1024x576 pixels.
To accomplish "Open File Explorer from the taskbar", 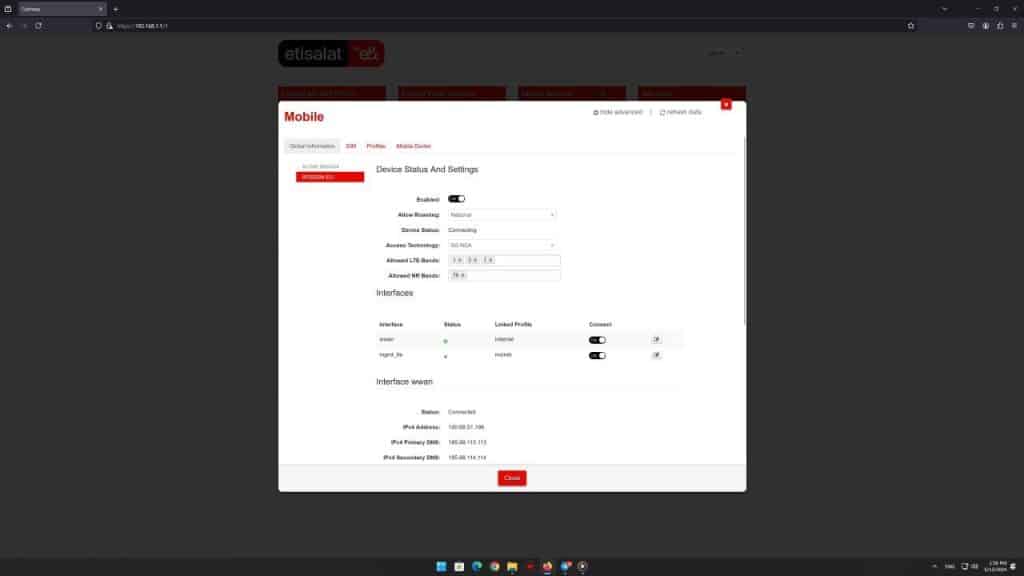I will (512, 566).
